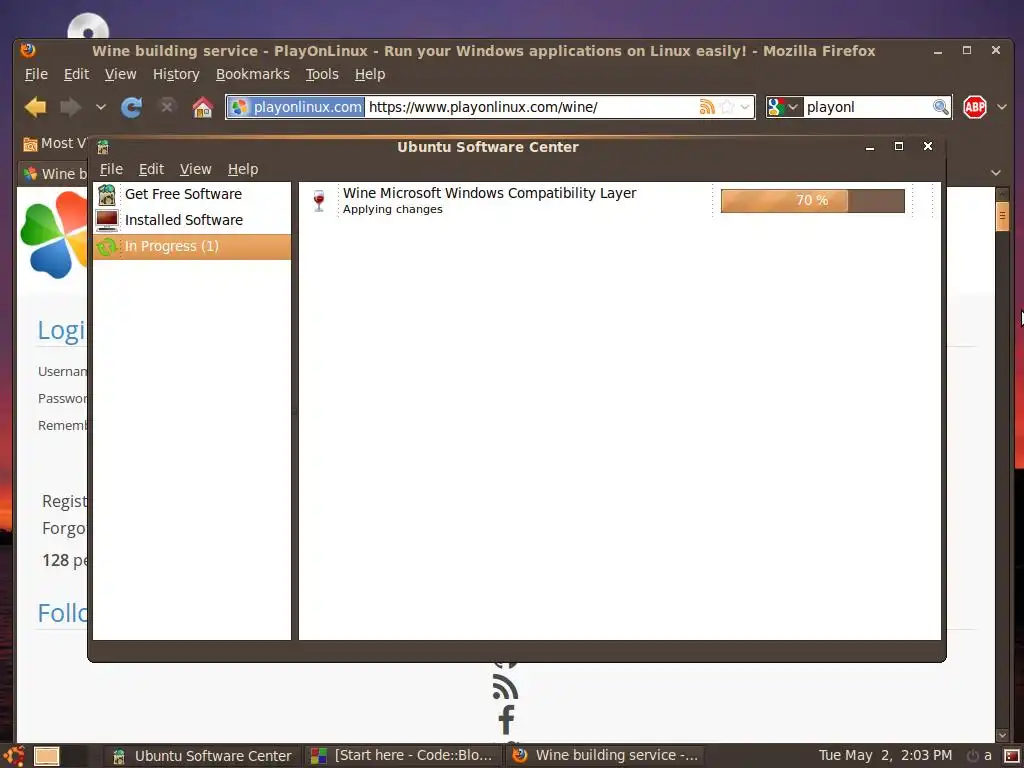1024x768 pixels.
Task: Click the RSS feed icon in address bar
Action: click(x=707, y=107)
